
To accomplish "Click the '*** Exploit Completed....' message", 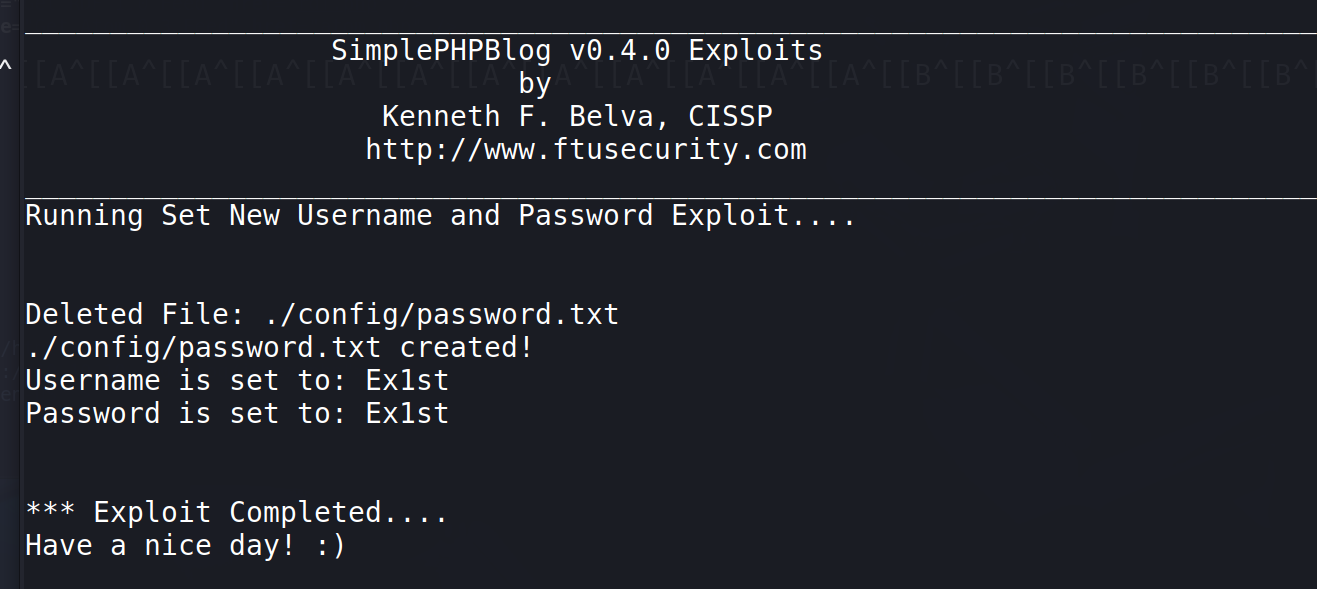I will [236, 512].
